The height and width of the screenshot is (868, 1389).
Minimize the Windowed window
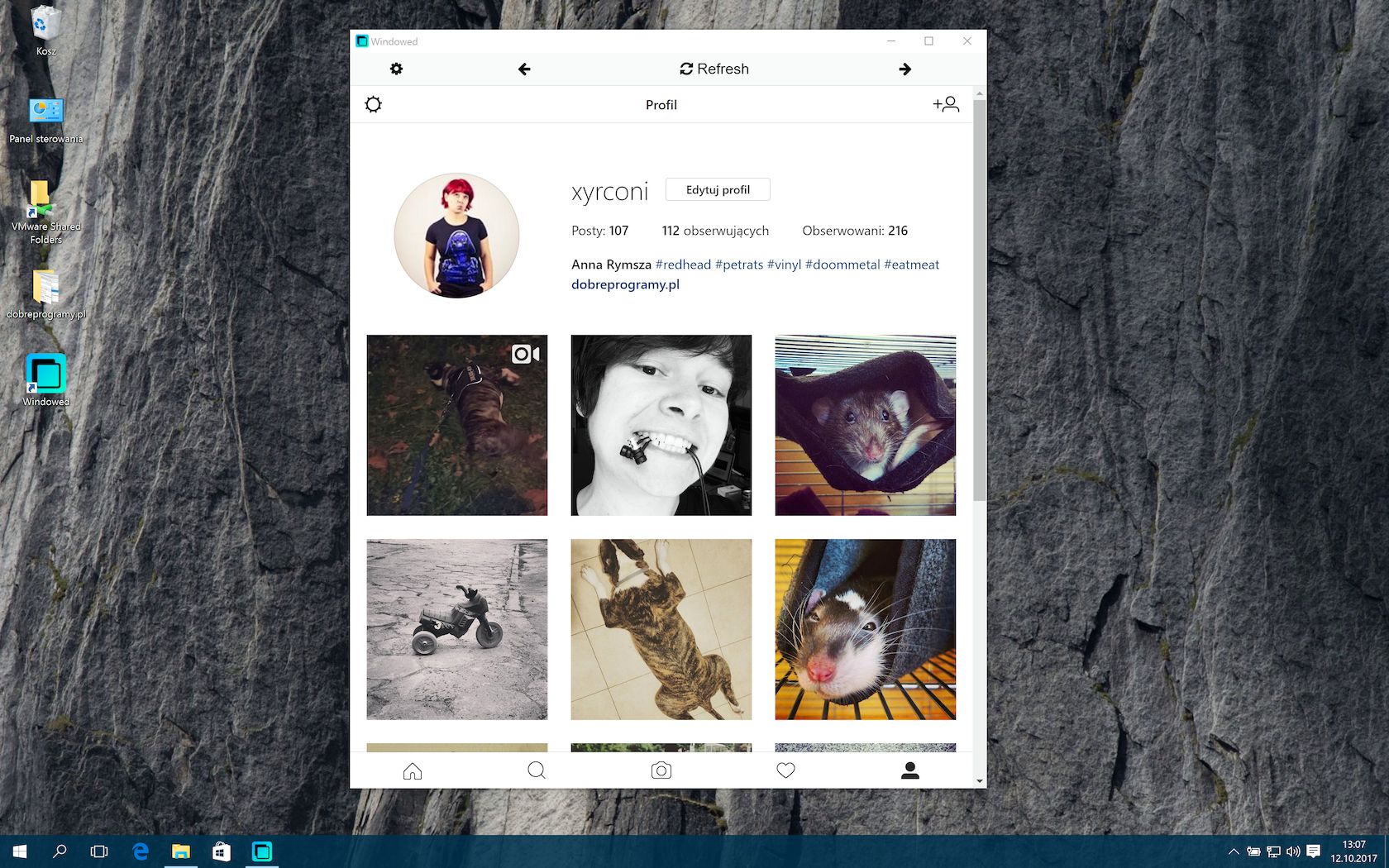click(x=891, y=41)
